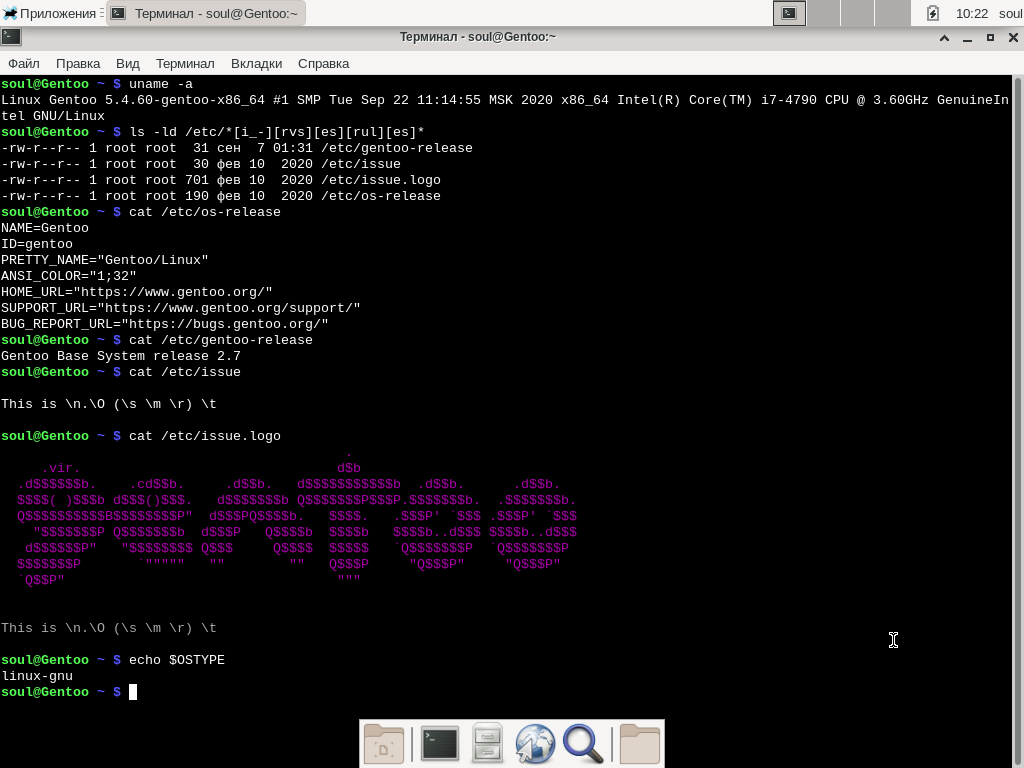Screen dimensions: 1024x768
Task: Open the file manager cabinet icon in the dock
Action: click(x=487, y=743)
